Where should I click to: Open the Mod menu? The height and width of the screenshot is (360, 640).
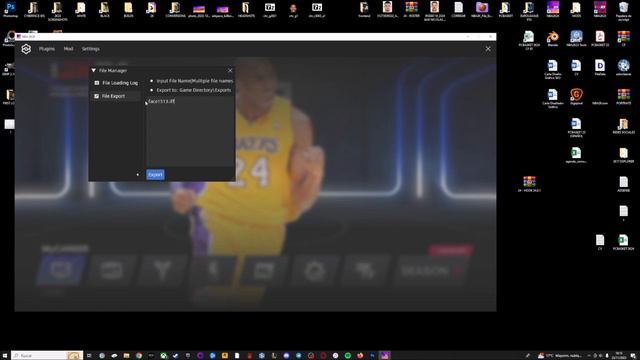pyautogui.click(x=68, y=49)
